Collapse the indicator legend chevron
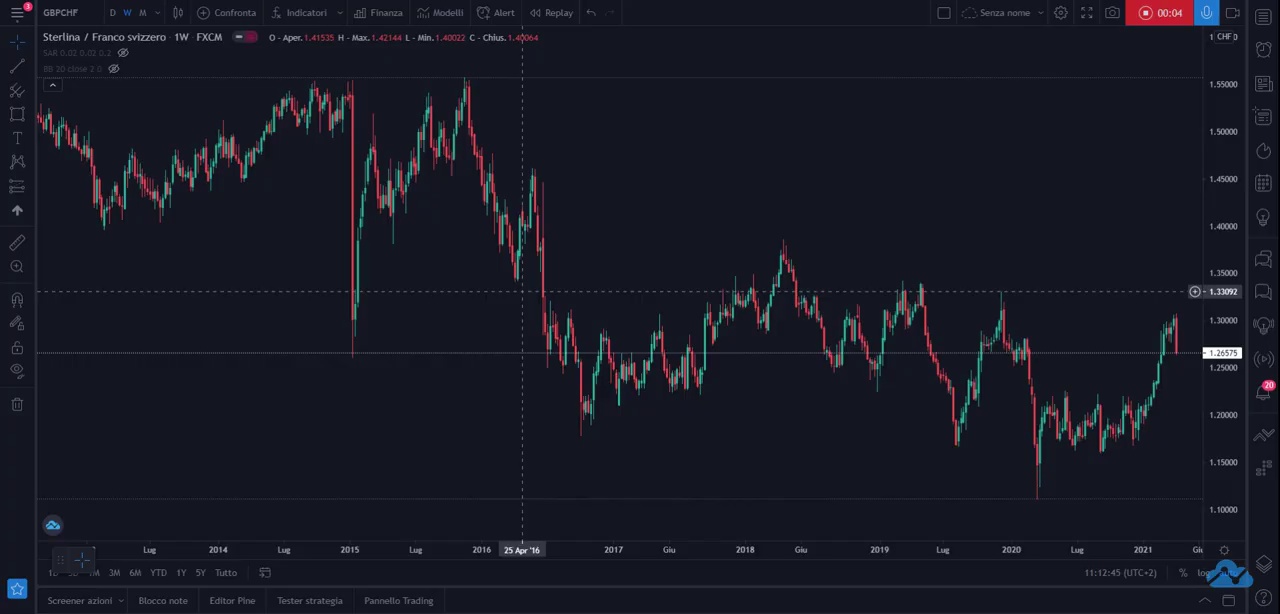Image resolution: width=1280 pixels, height=614 pixels. (52, 85)
